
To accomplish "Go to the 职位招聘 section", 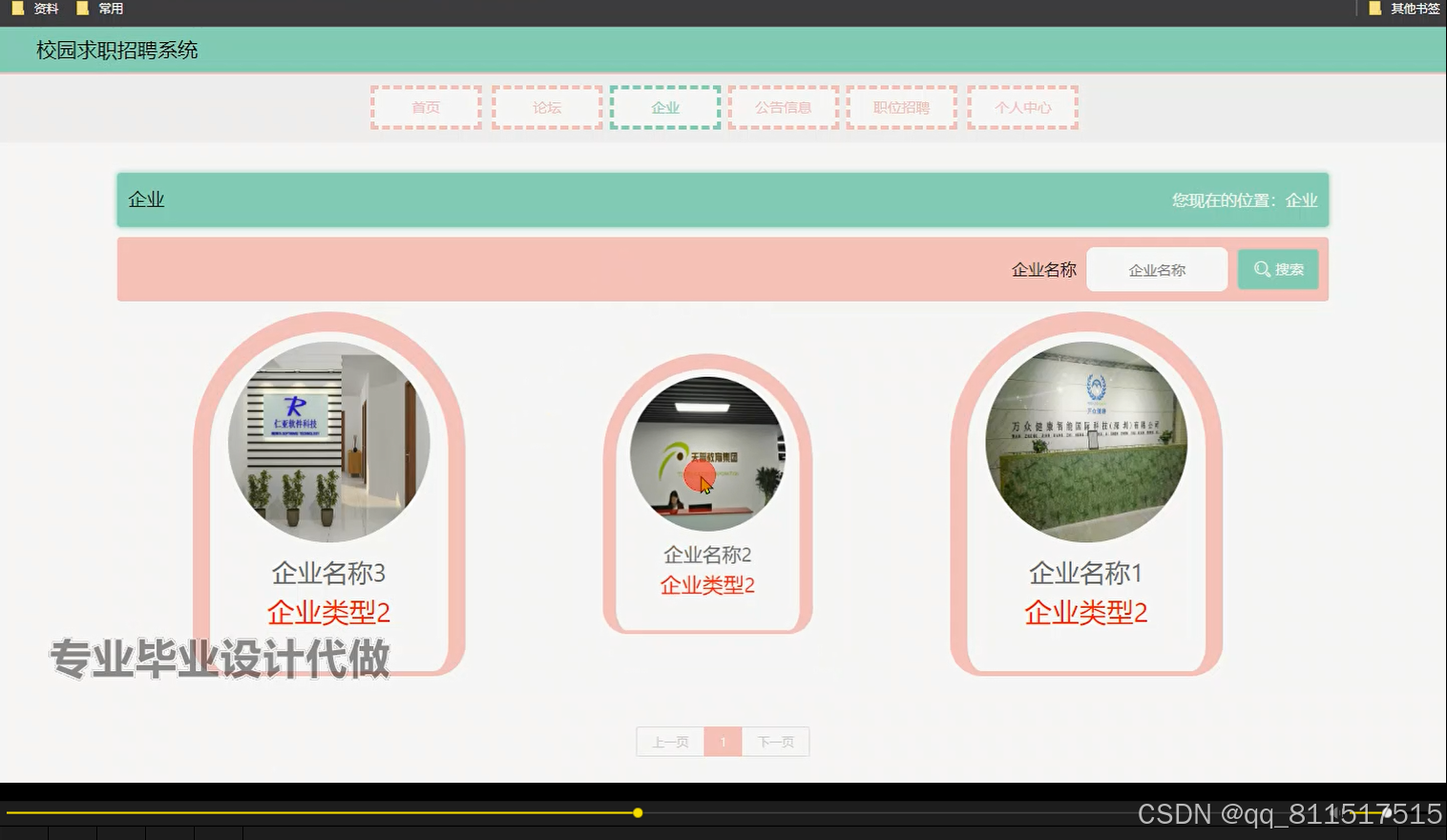I will click(900, 107).
